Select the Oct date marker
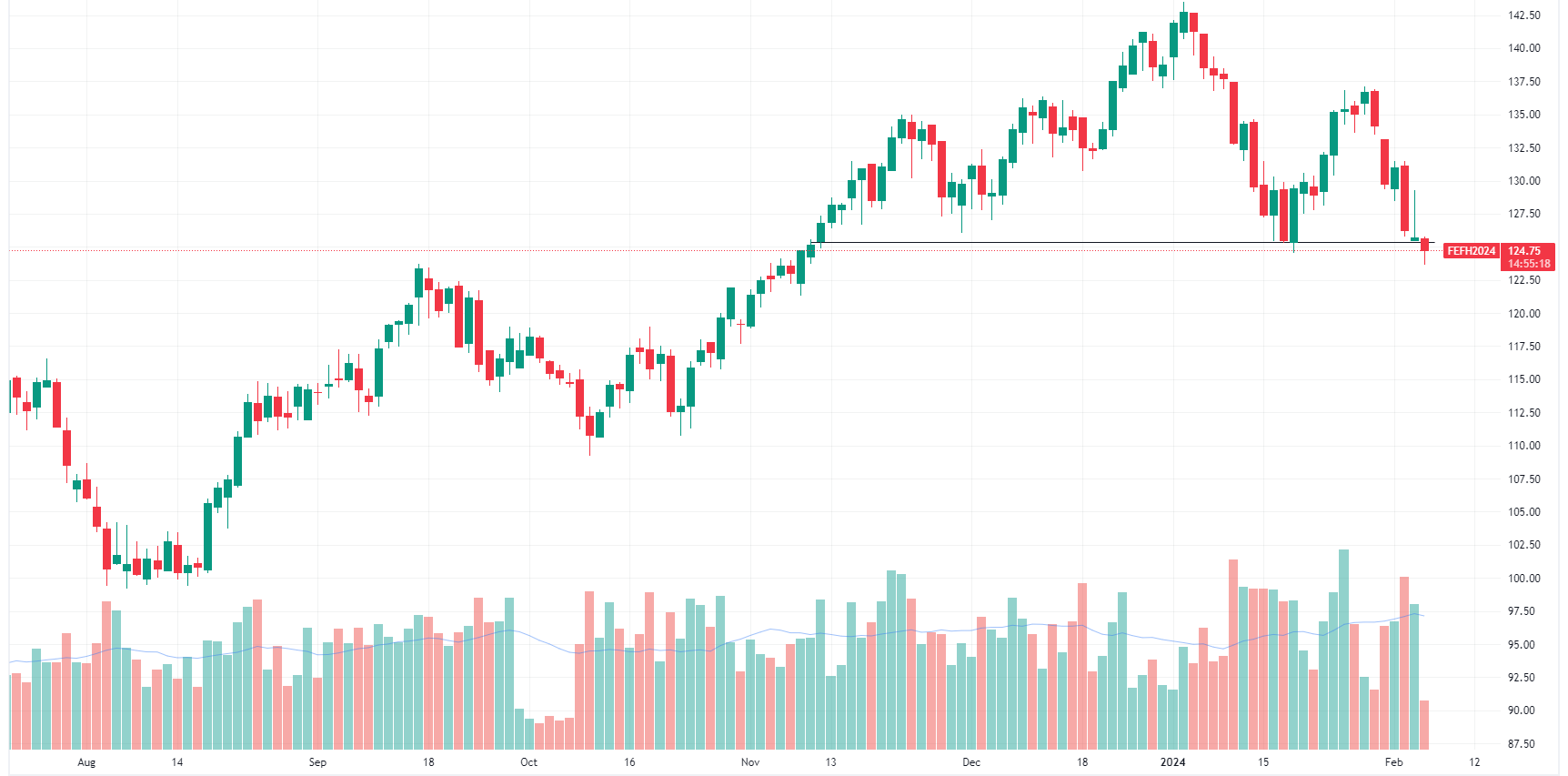The image size is (1568, 776). click(528, 762)
